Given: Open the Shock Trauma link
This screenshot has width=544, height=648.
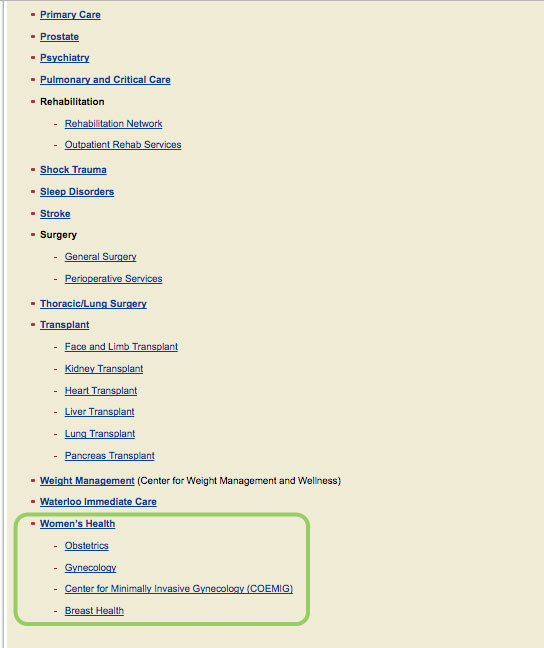Looking at the screenshot, I should pyautogui.click(x=73, y=170).
